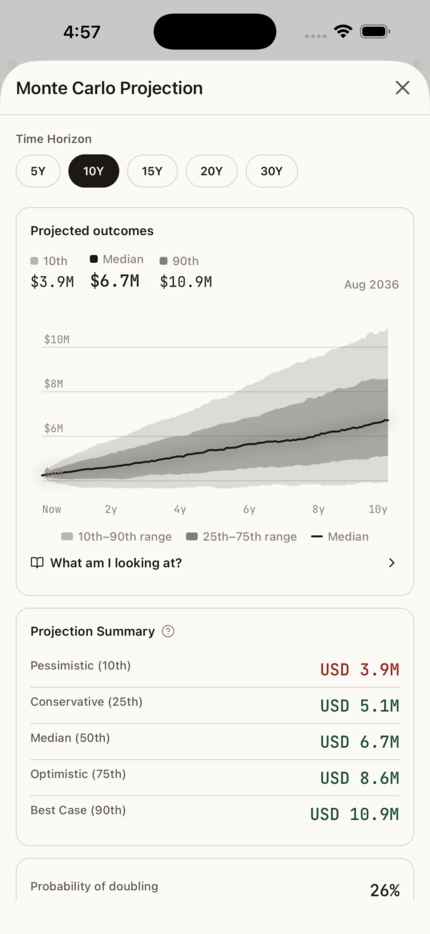Choose the 20Y horizon option
Screen dimensions: 430x934
(x=211, y=172)
